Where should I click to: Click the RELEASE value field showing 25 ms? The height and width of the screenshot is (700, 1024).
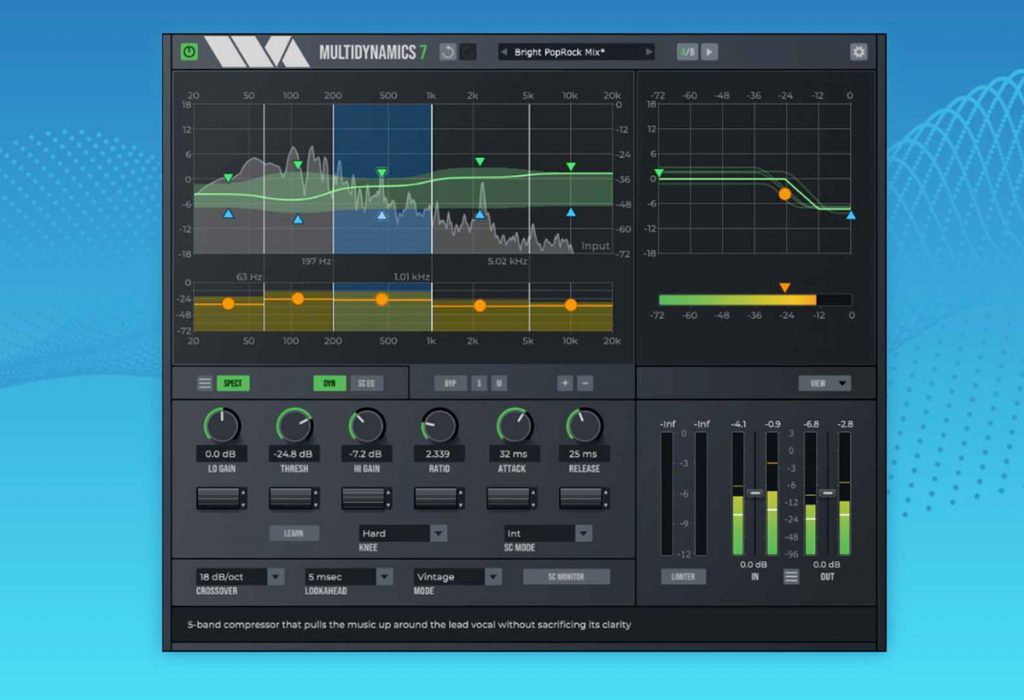tap(583, 454)
